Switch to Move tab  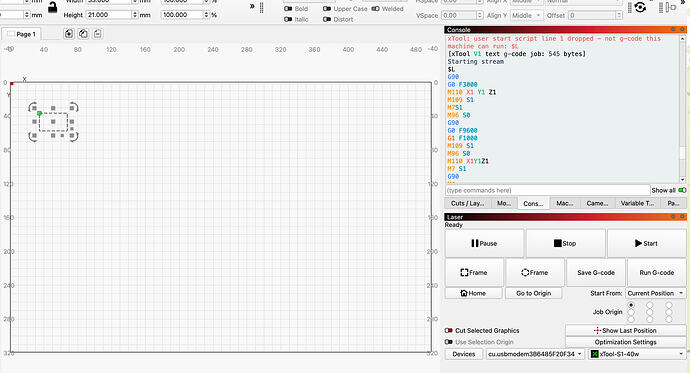(x=503, y=203)
